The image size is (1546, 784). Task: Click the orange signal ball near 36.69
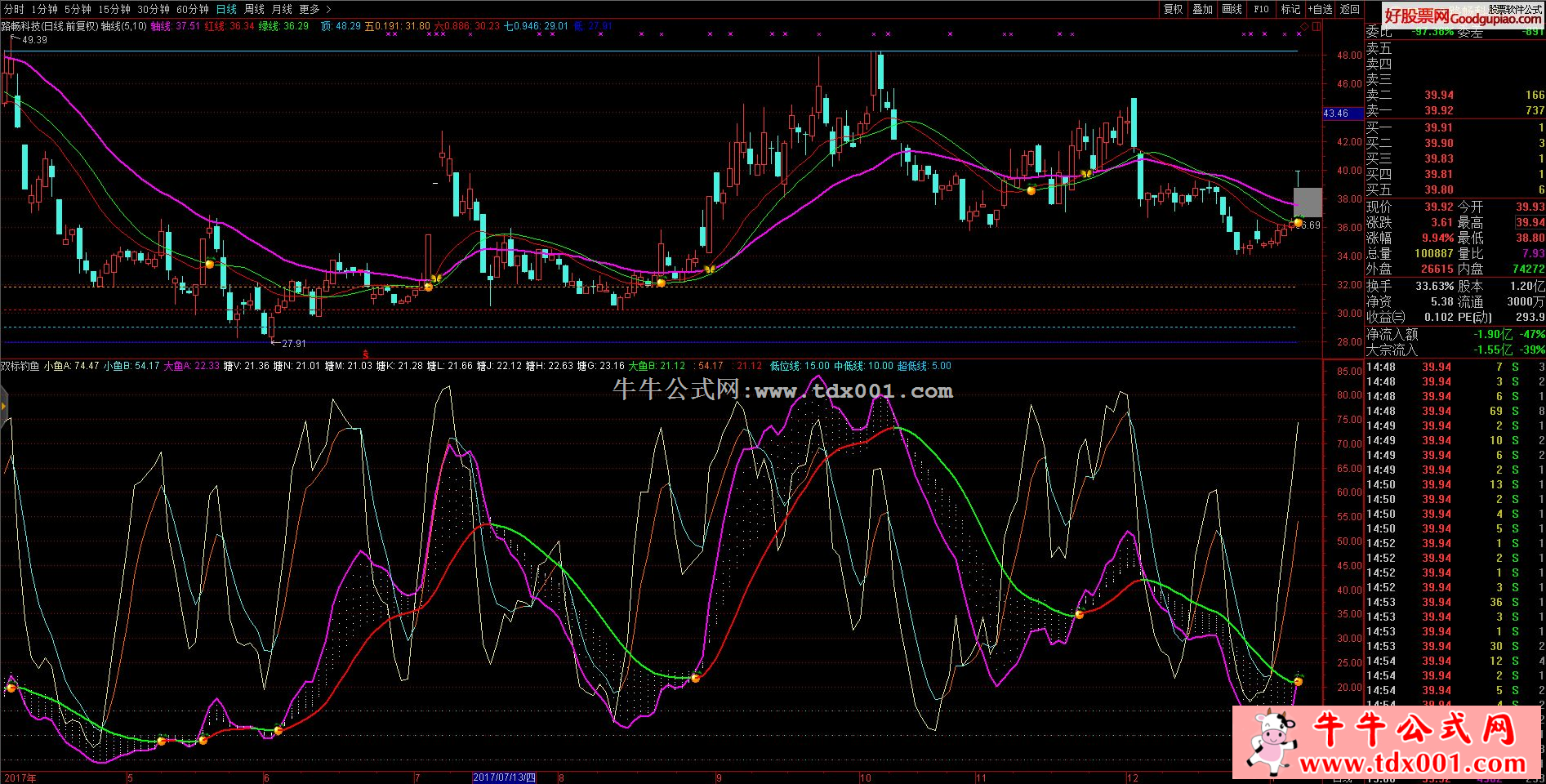tap(1298, 222)
